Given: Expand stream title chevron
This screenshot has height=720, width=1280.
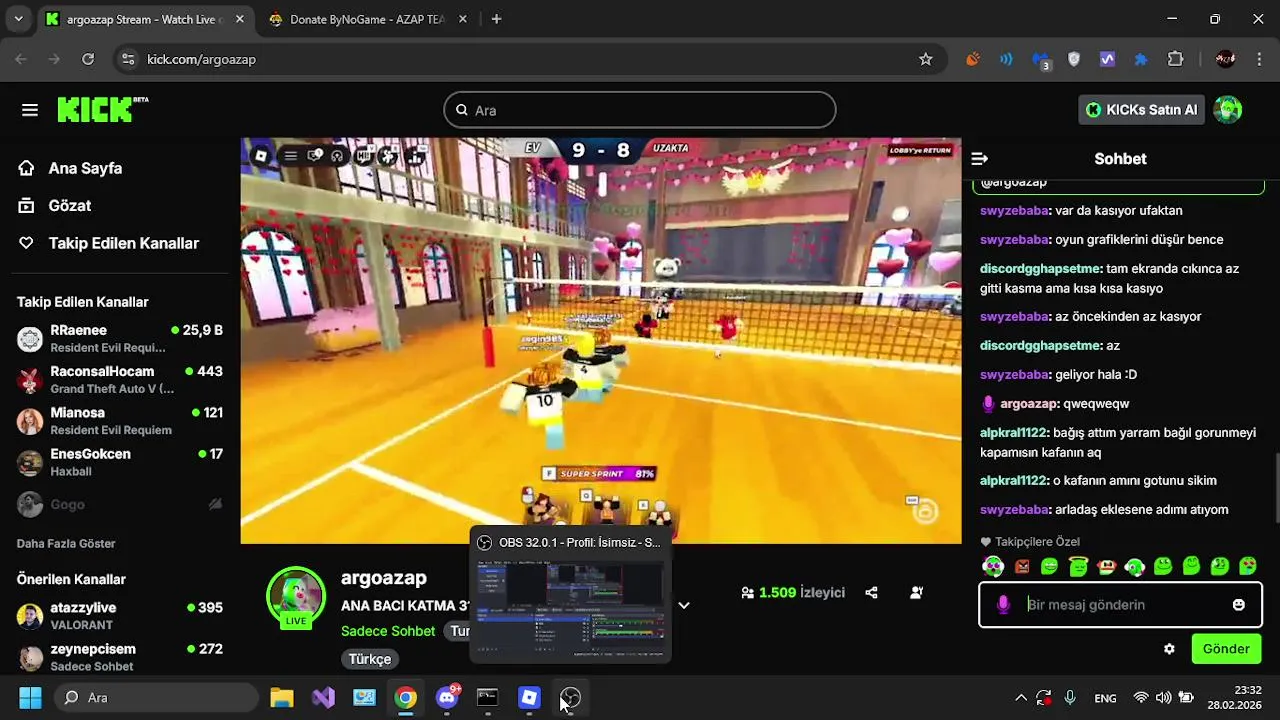Looking at the screenshot, I should pyautogui.click(x=684, y=605).
